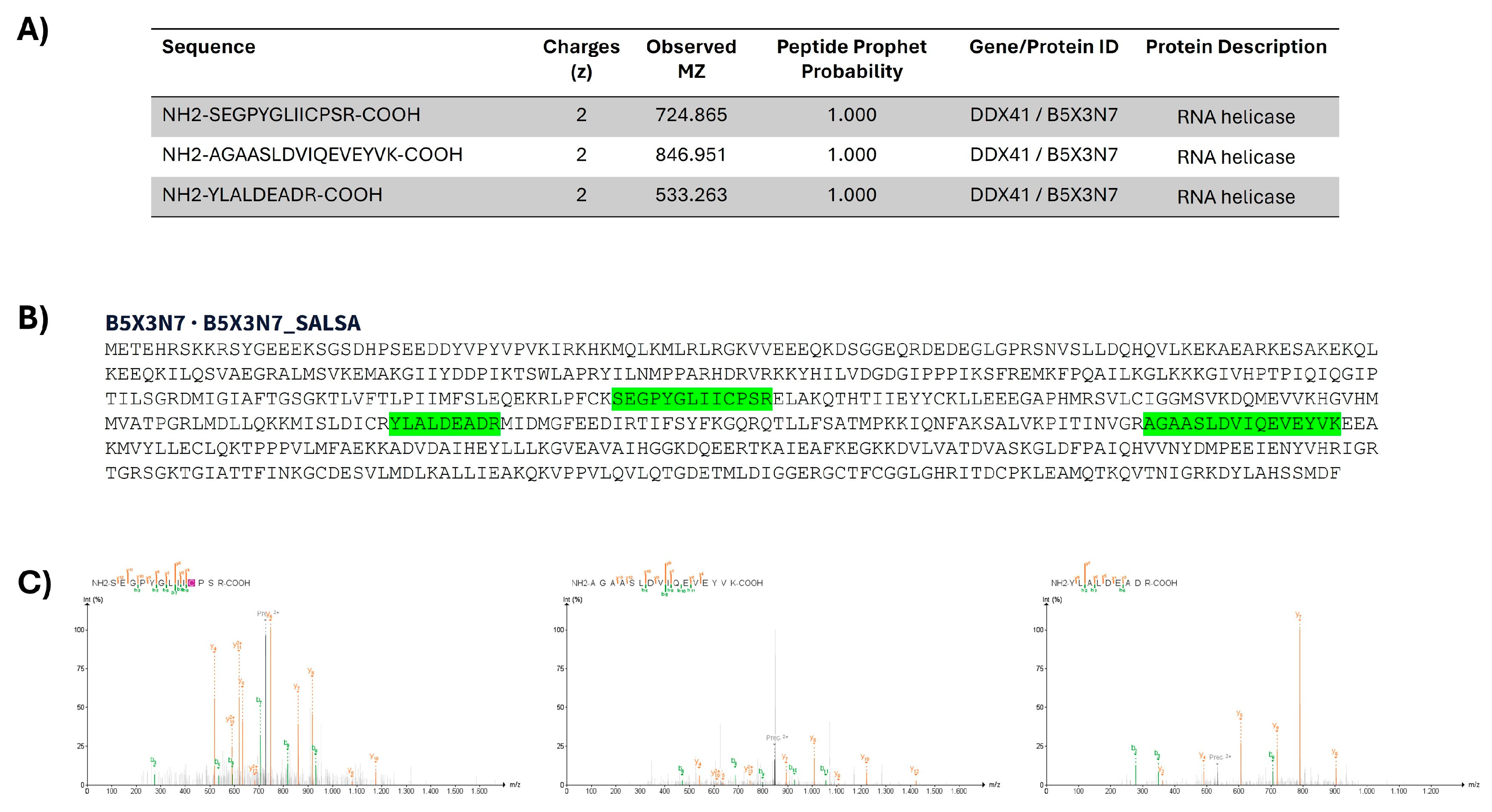Click the y10 peak label in first spectrum
This screenshot has height=812, width=1492.
click(x=374, y=757)
